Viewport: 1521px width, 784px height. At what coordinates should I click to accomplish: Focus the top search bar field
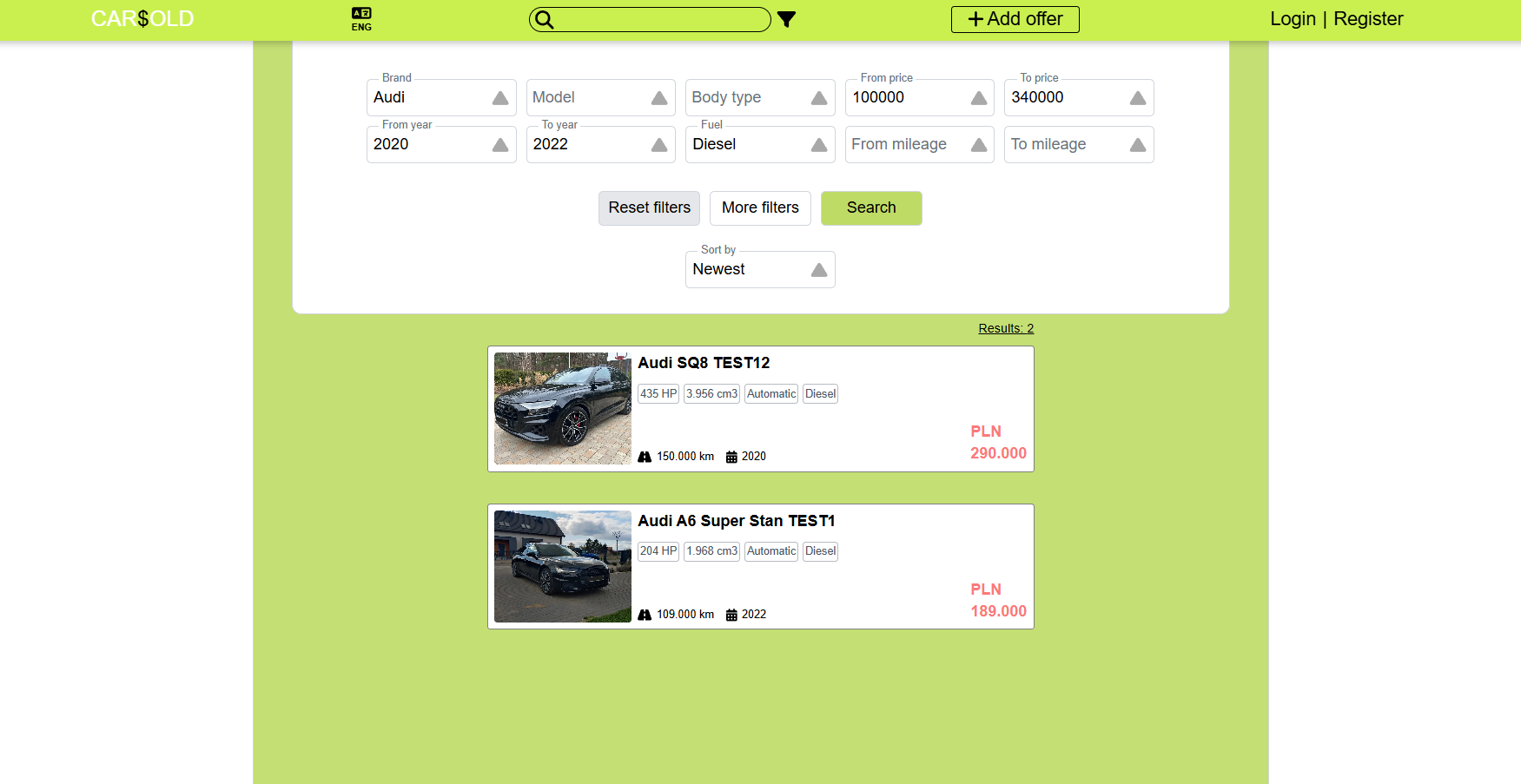650,19
